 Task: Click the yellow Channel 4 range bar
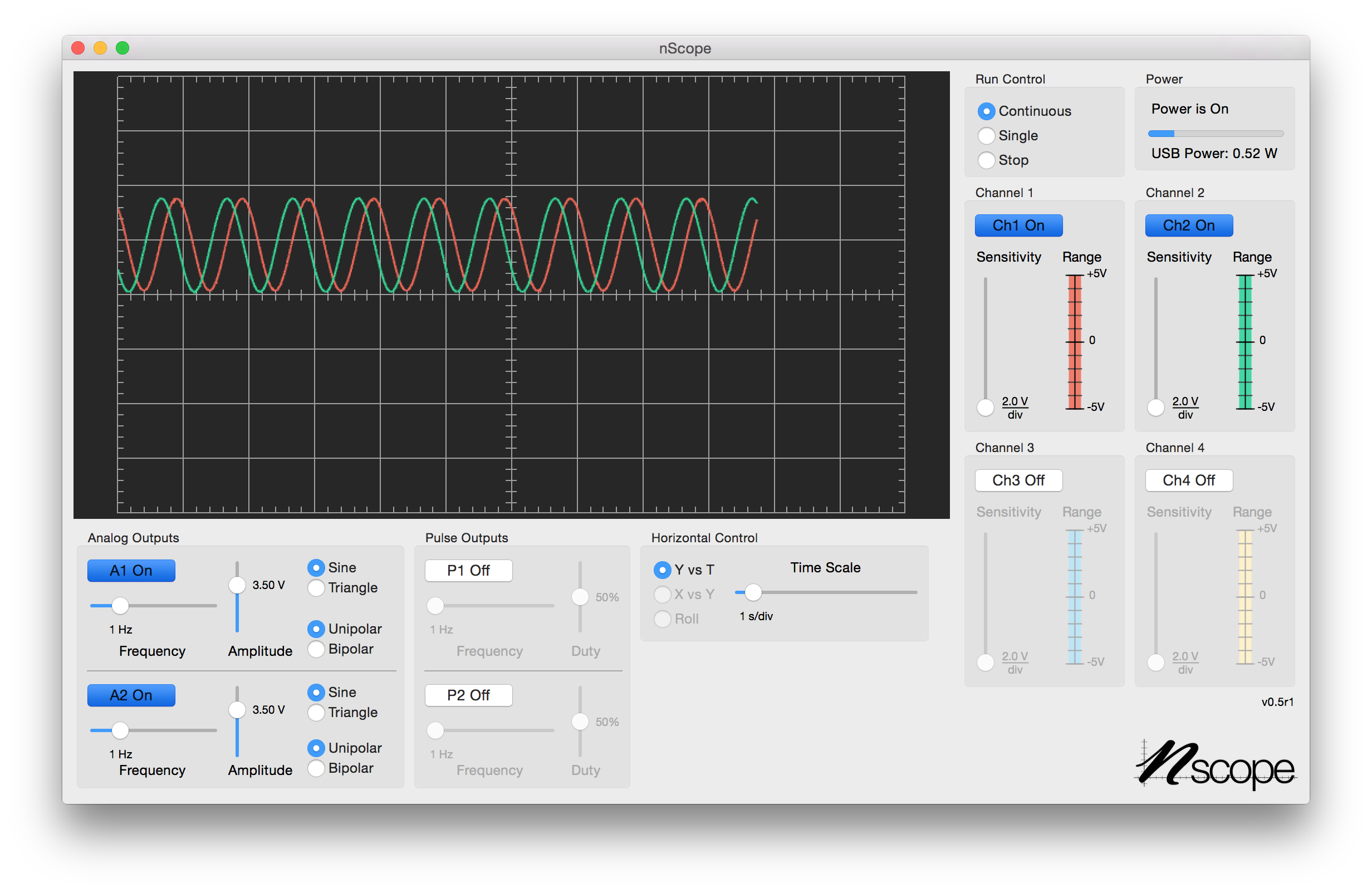(x=1245, y=597)
